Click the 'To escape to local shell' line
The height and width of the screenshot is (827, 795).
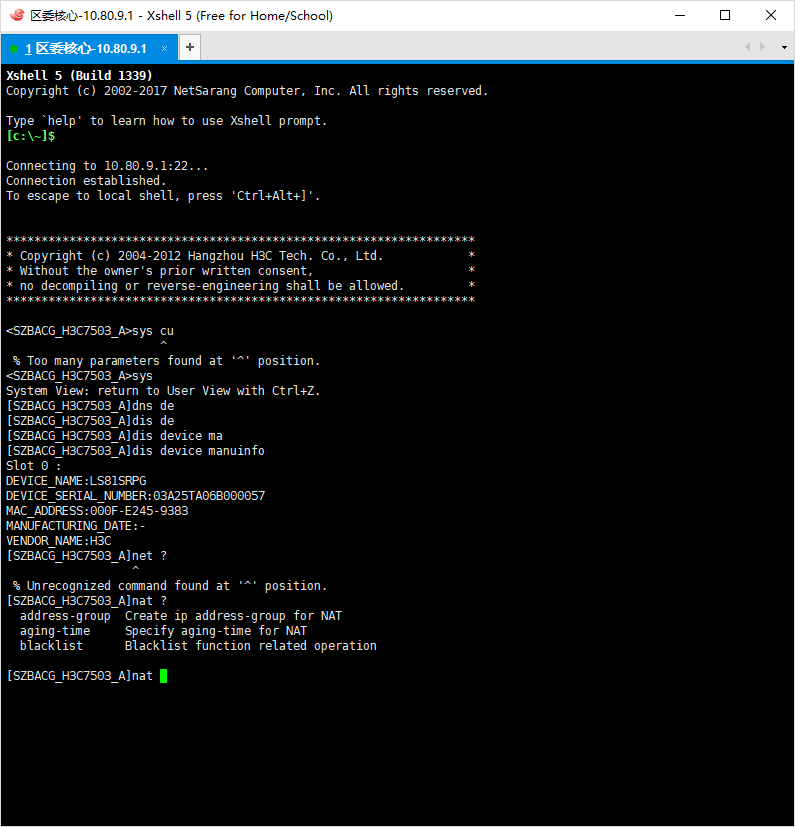coord(163,196)
